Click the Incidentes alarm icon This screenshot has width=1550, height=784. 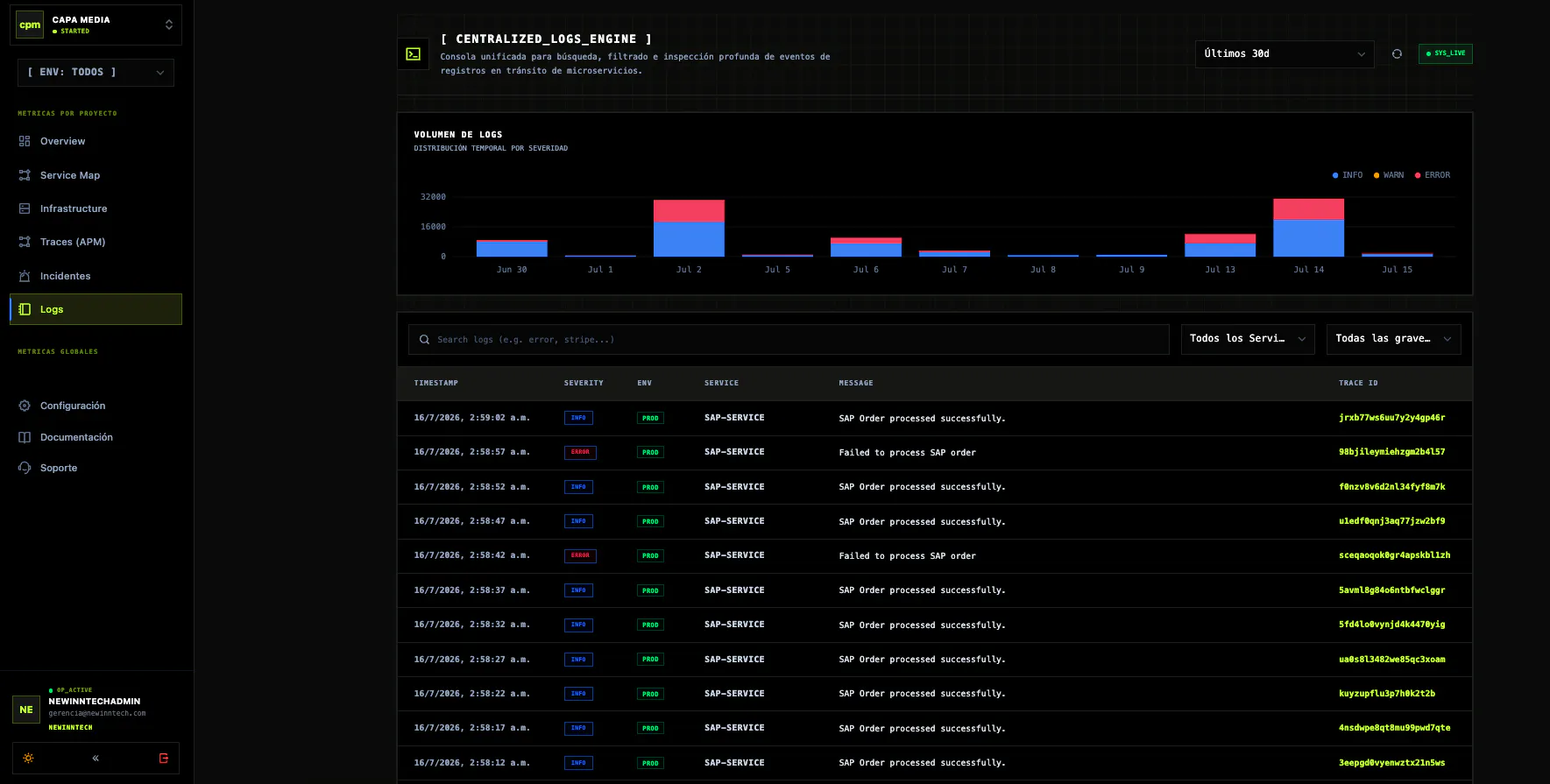[x=25, y=276]
